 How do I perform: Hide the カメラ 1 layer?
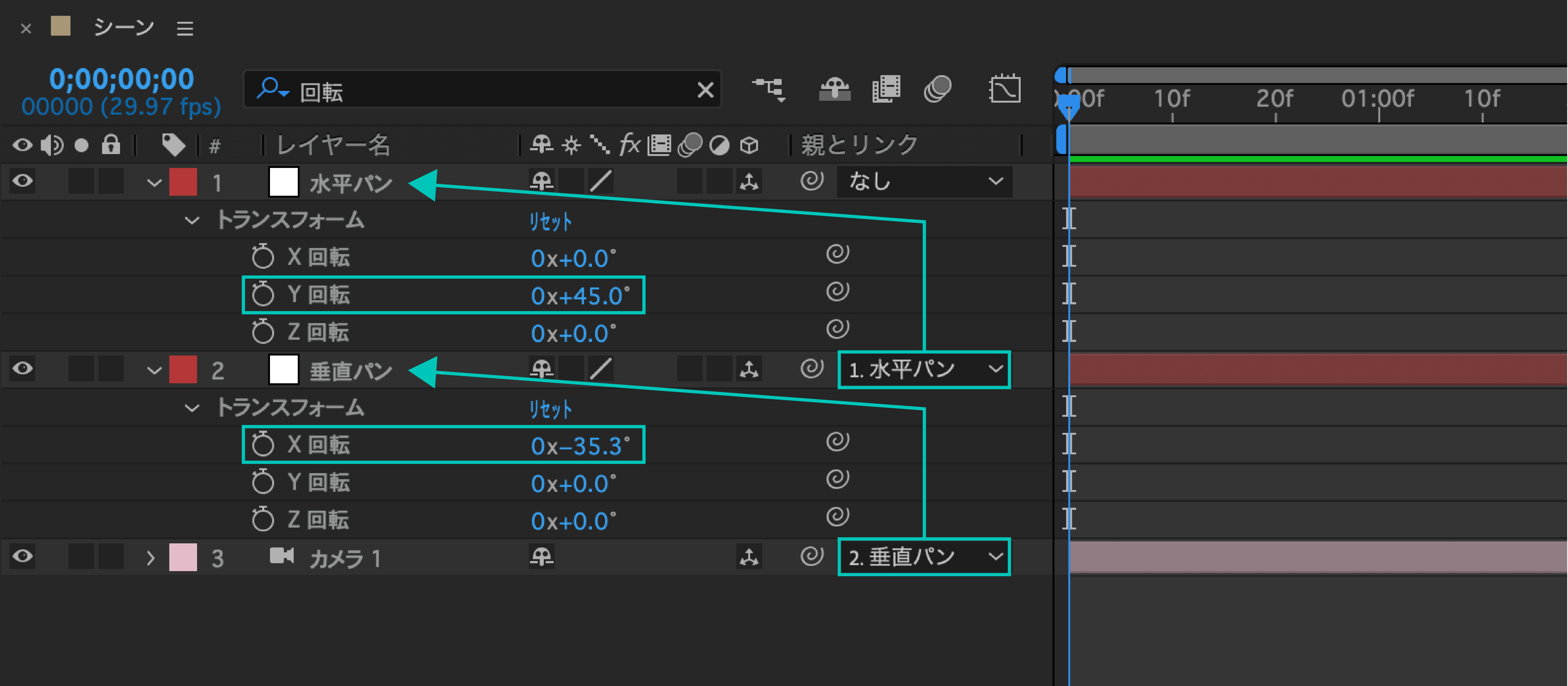click(23, 556)
